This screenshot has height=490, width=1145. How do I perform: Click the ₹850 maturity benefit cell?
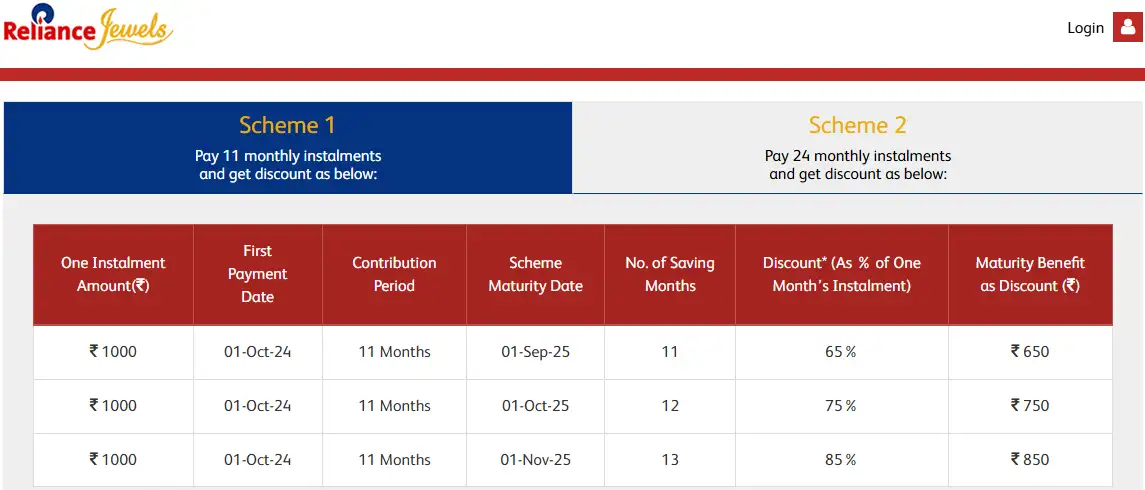tap(1029, 460)
